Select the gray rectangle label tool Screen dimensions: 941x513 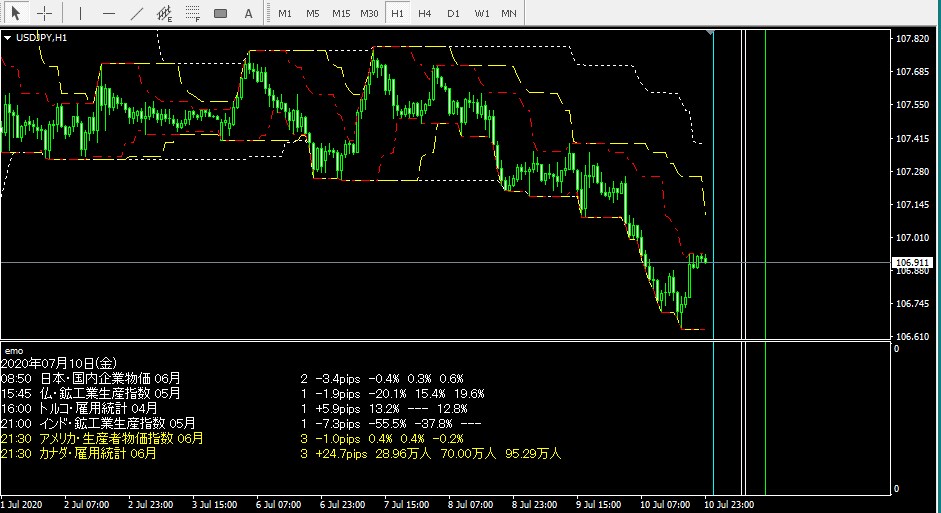[x=220, y=13]
